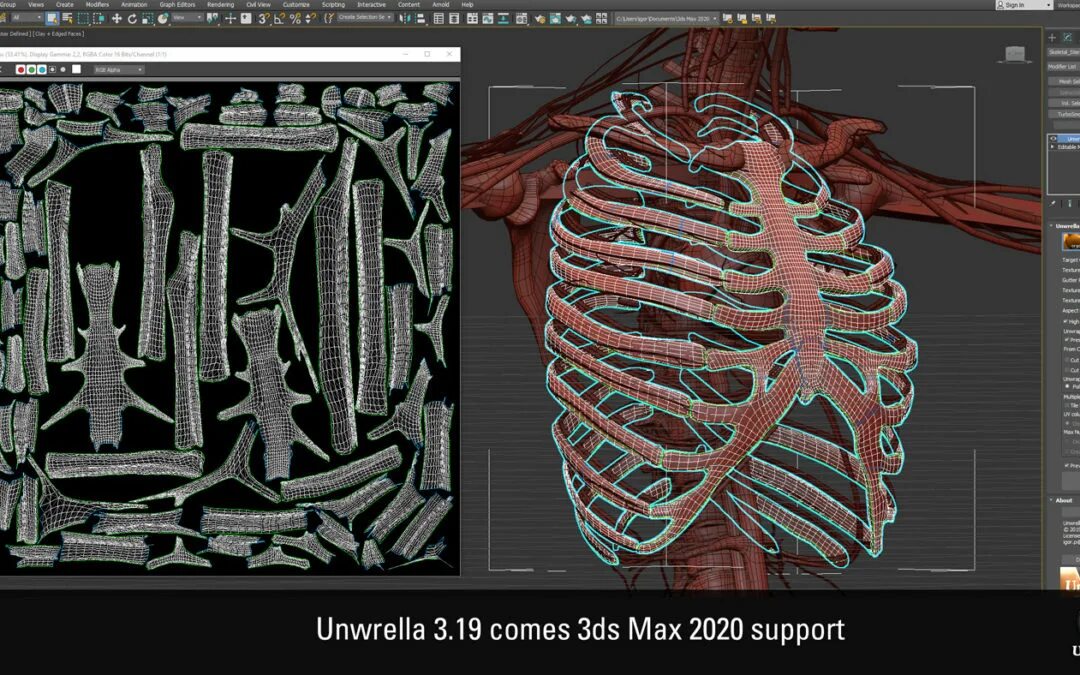Open the Create menu
The height and width of the screenshot is (675, 1080).
click(x=65, y=5)
